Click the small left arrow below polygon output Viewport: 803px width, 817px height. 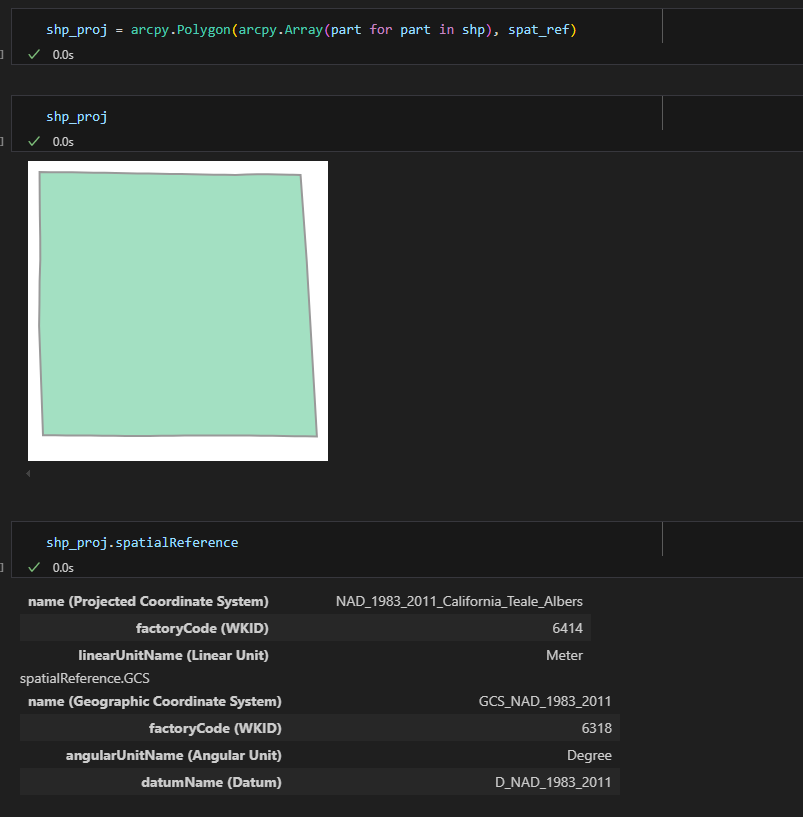click(28, 474)
